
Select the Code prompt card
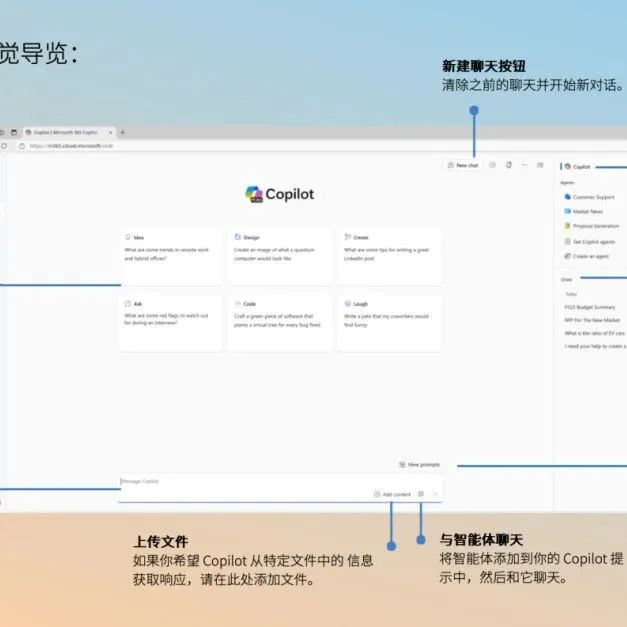(280, 323)
